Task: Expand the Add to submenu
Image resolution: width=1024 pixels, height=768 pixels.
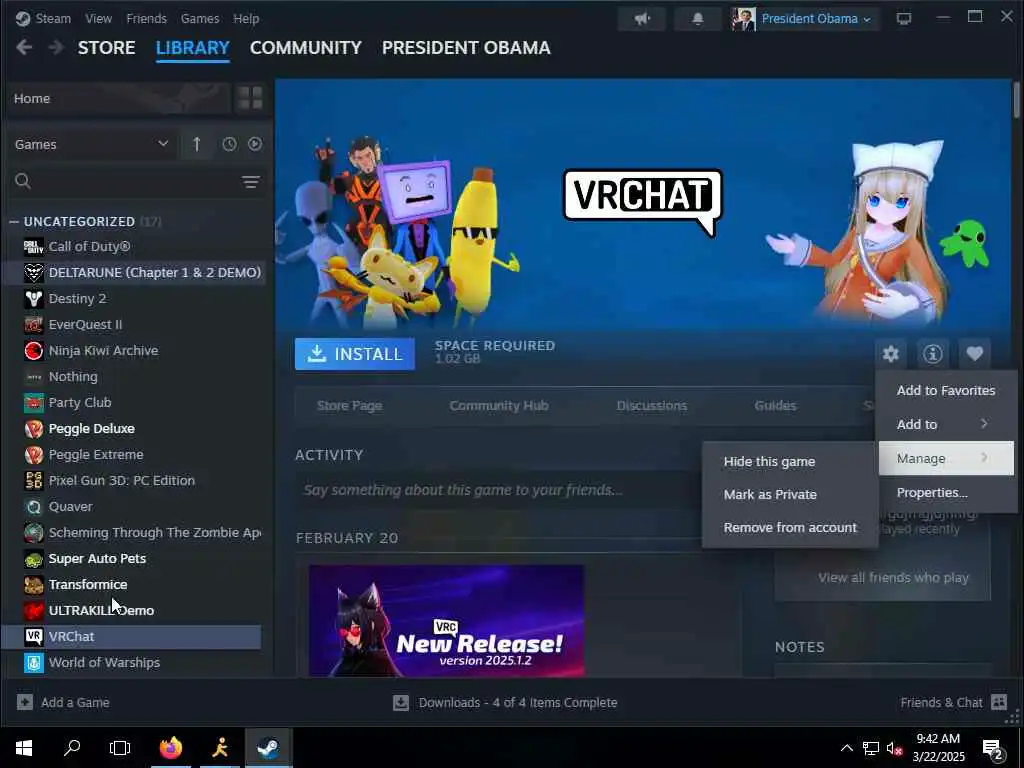Action: tap(946, 424)
